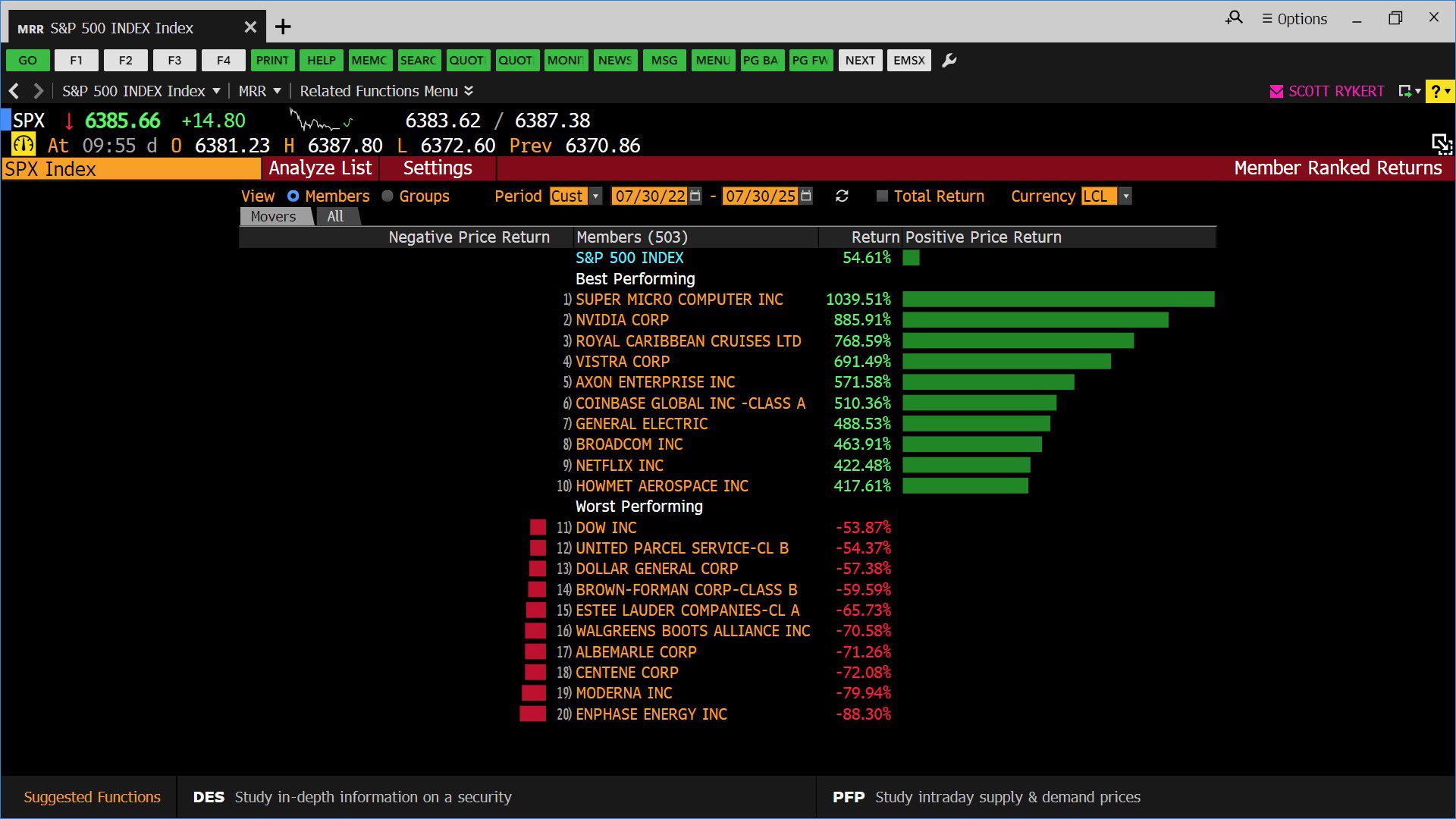Click the pink message envelope icon
Viewport: 1456px width, 819px height.
pos(1276,92)
